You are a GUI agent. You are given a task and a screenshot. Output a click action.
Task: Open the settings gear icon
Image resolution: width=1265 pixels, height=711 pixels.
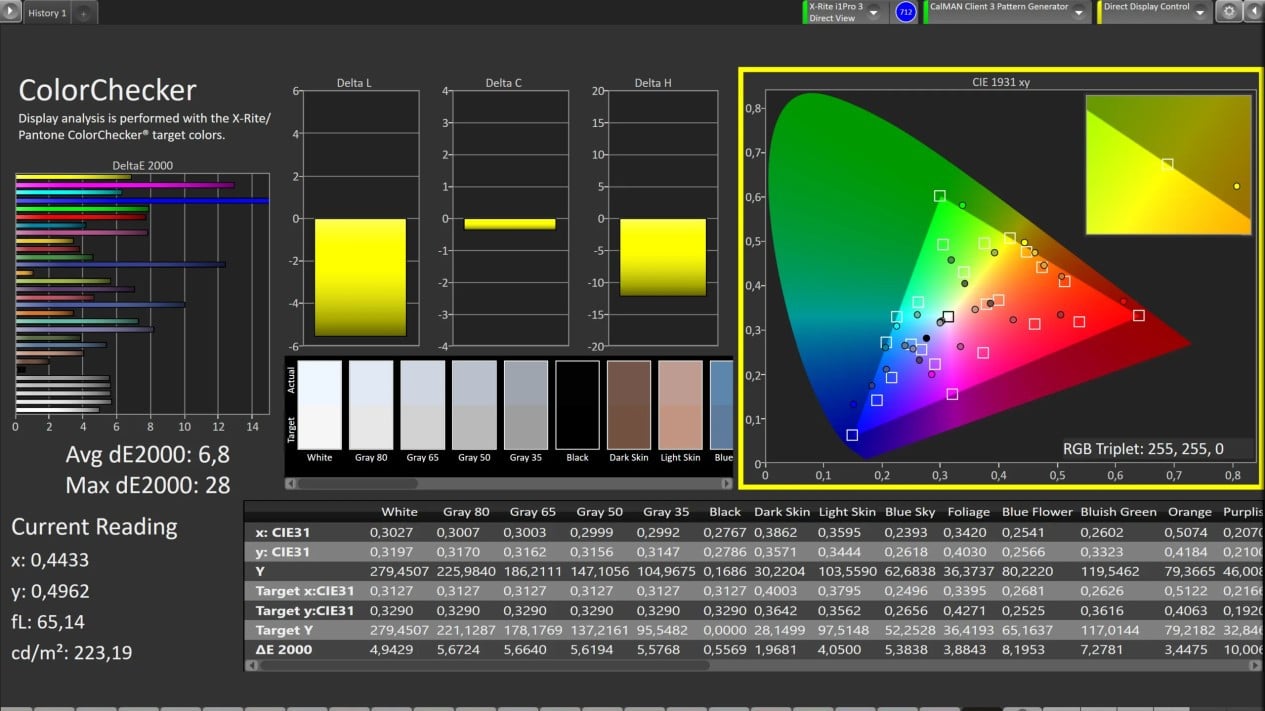point(1228,12)
